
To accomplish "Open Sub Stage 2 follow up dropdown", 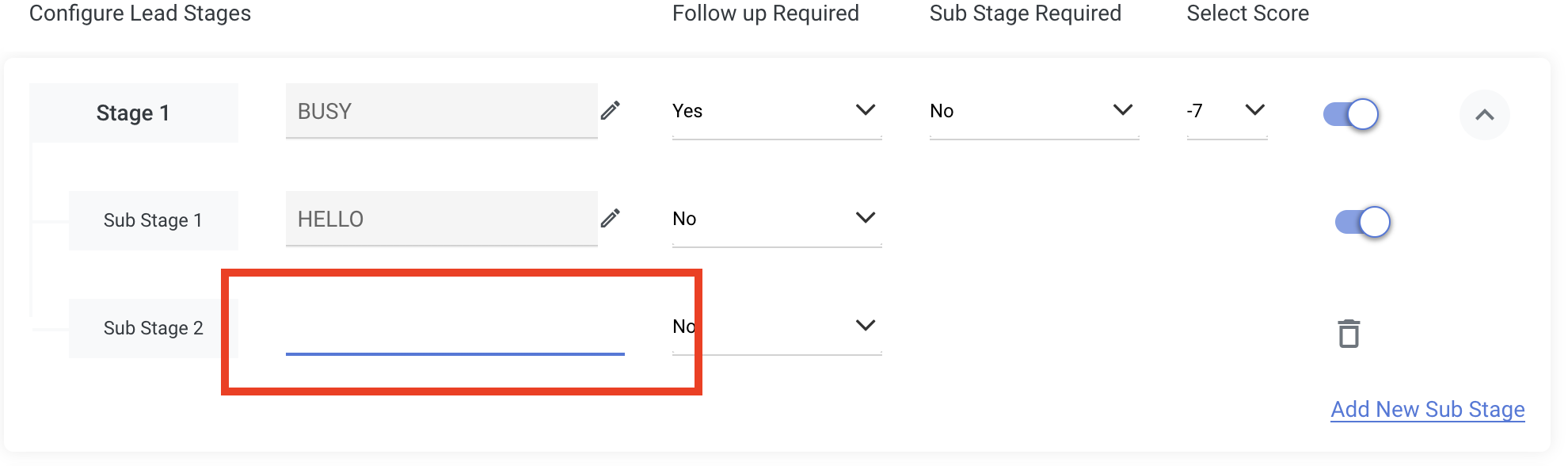I will point(776,327).
